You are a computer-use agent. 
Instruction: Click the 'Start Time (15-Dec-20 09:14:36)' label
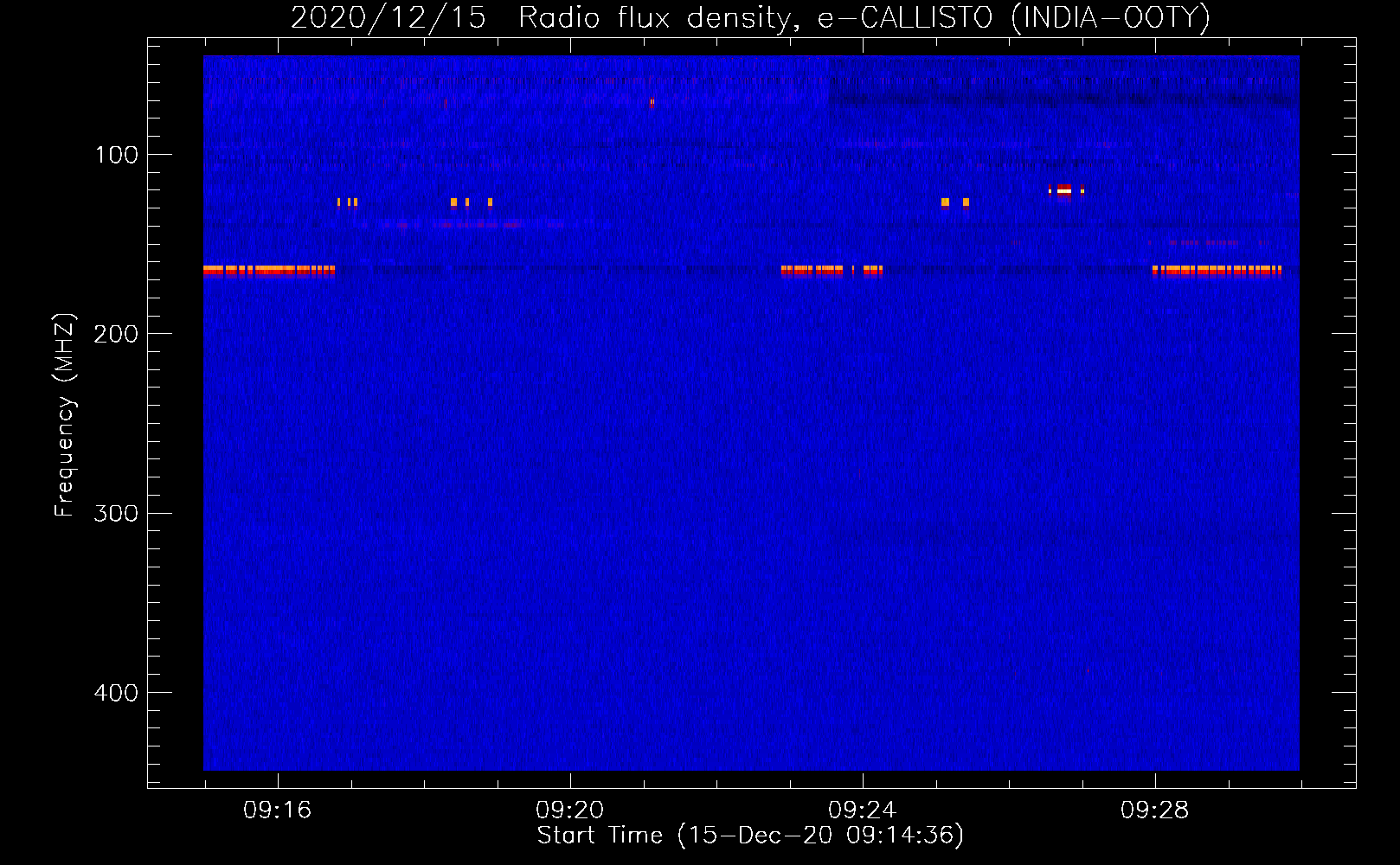coord(750,836)
